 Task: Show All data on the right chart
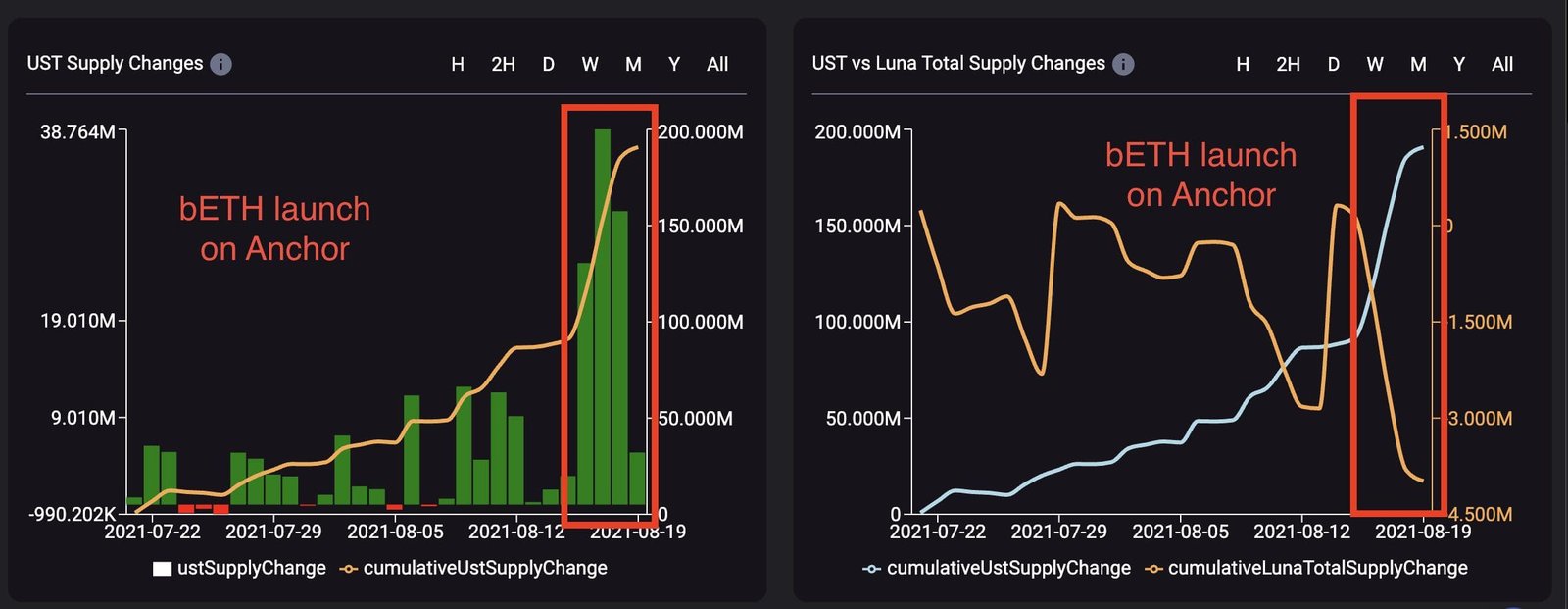coord(1501,64)
